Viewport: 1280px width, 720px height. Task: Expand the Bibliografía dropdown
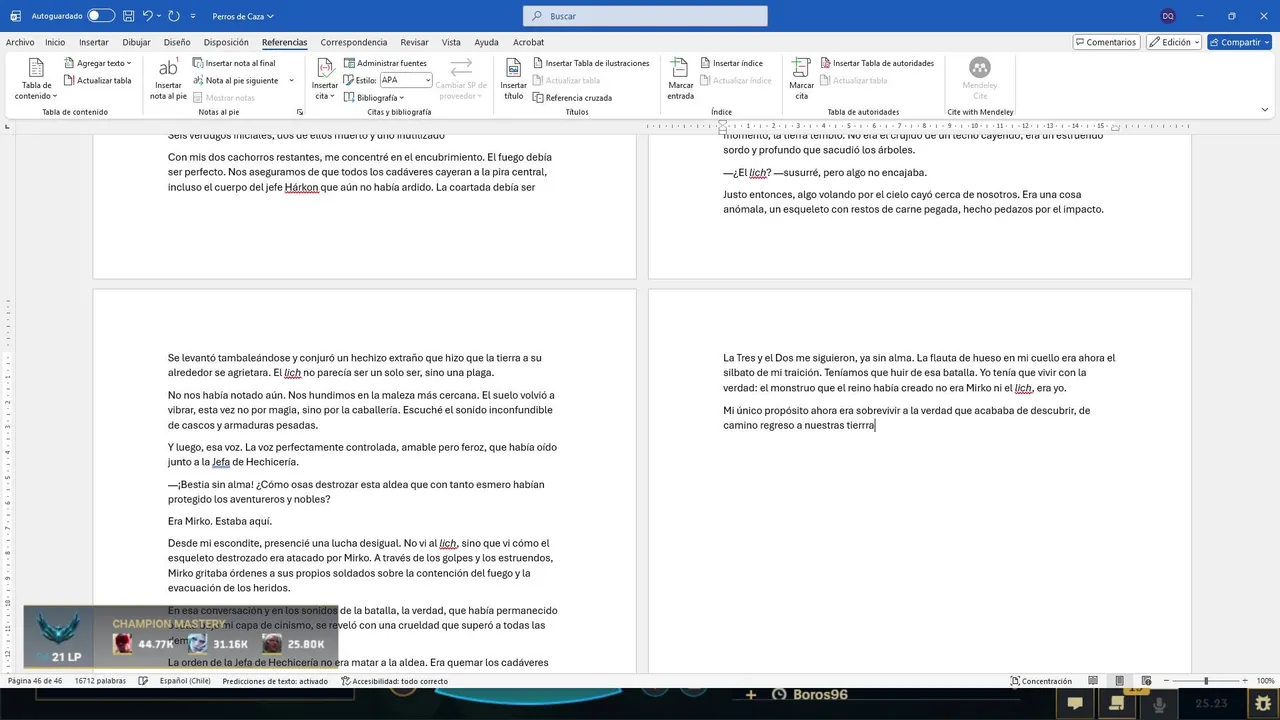pyautogui.click(x=374, y=97)
